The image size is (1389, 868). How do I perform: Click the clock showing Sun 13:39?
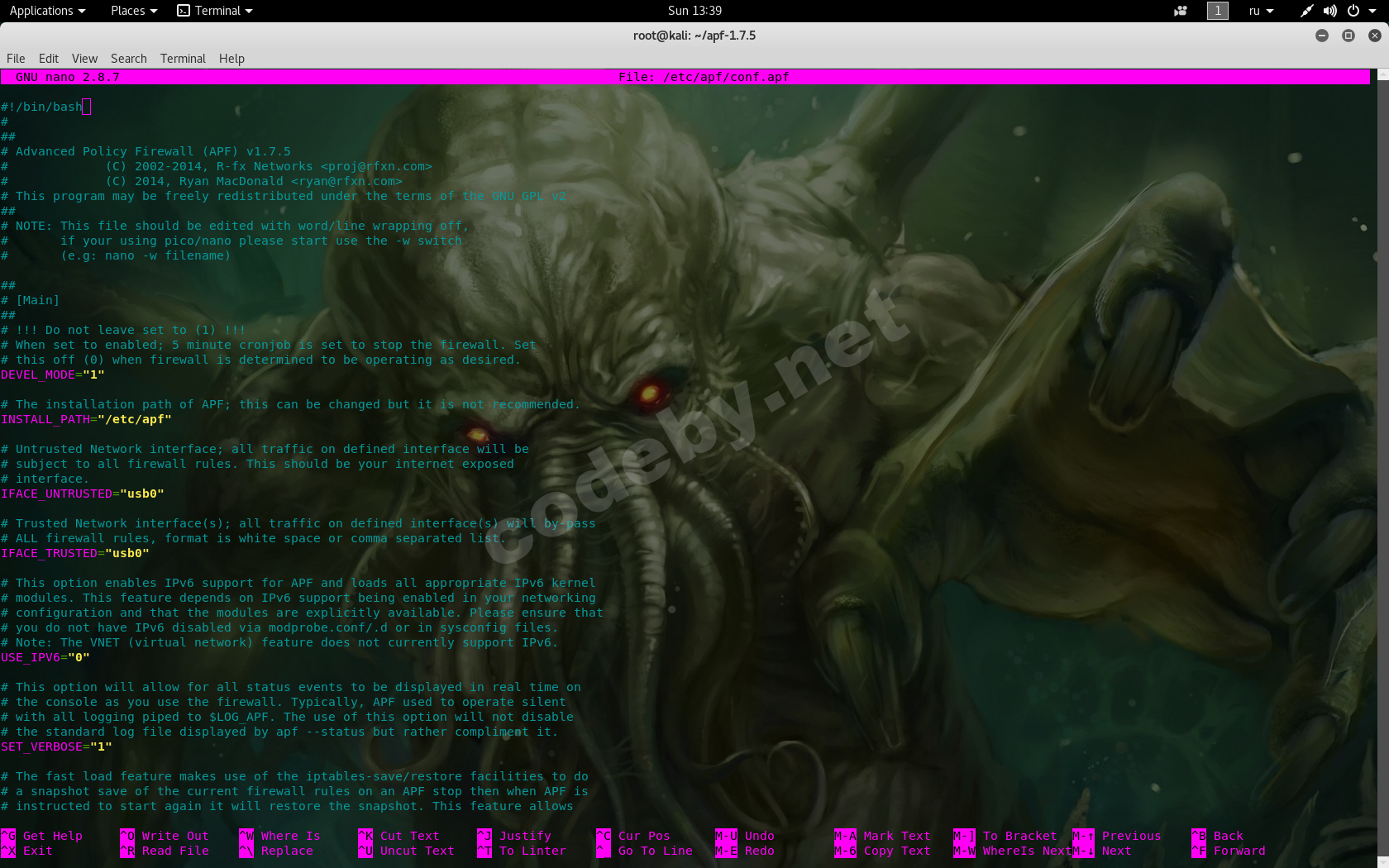click(x=694, y=11)
